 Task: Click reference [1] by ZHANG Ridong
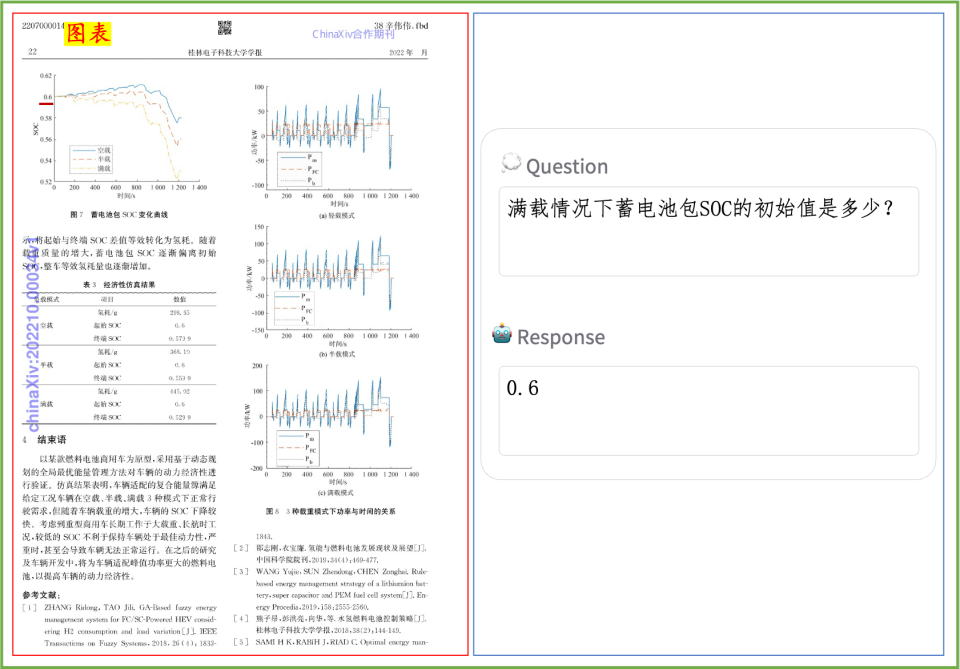(x=119, y=625)
